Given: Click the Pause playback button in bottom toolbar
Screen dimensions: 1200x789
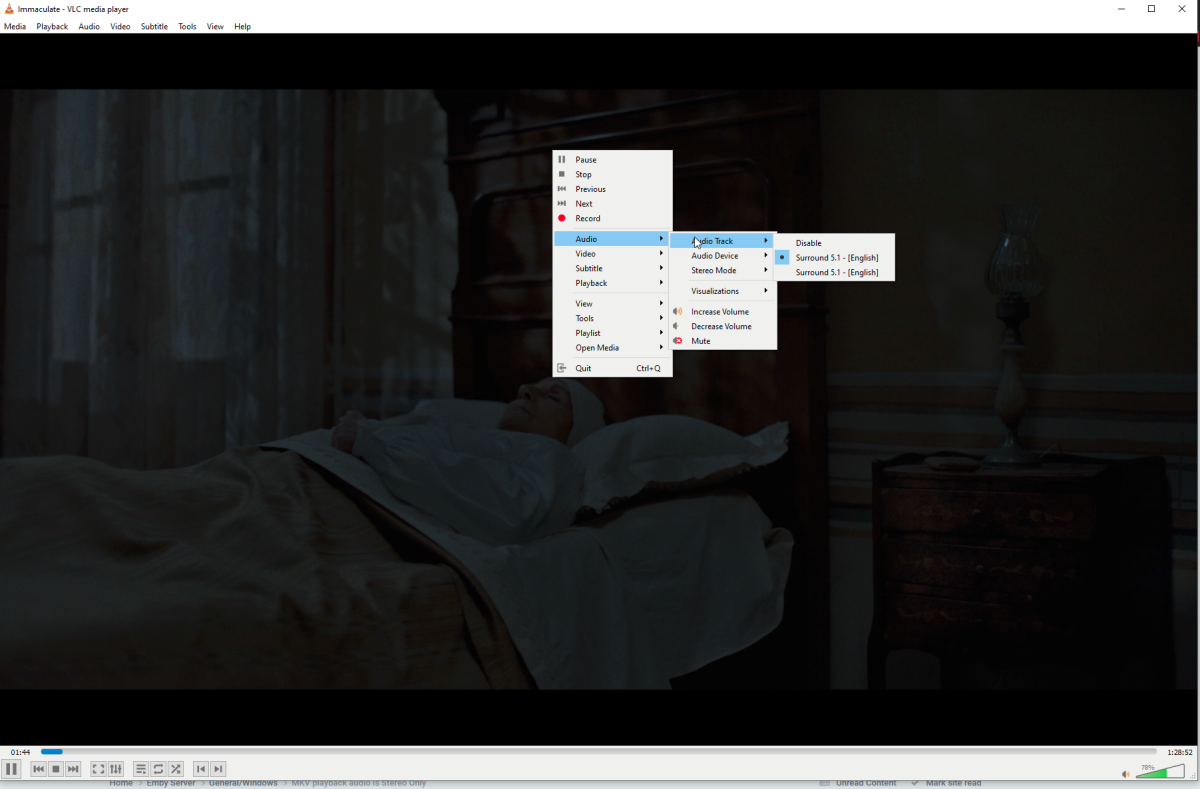Looking at the screenshot, I should [x=11, y=769].
